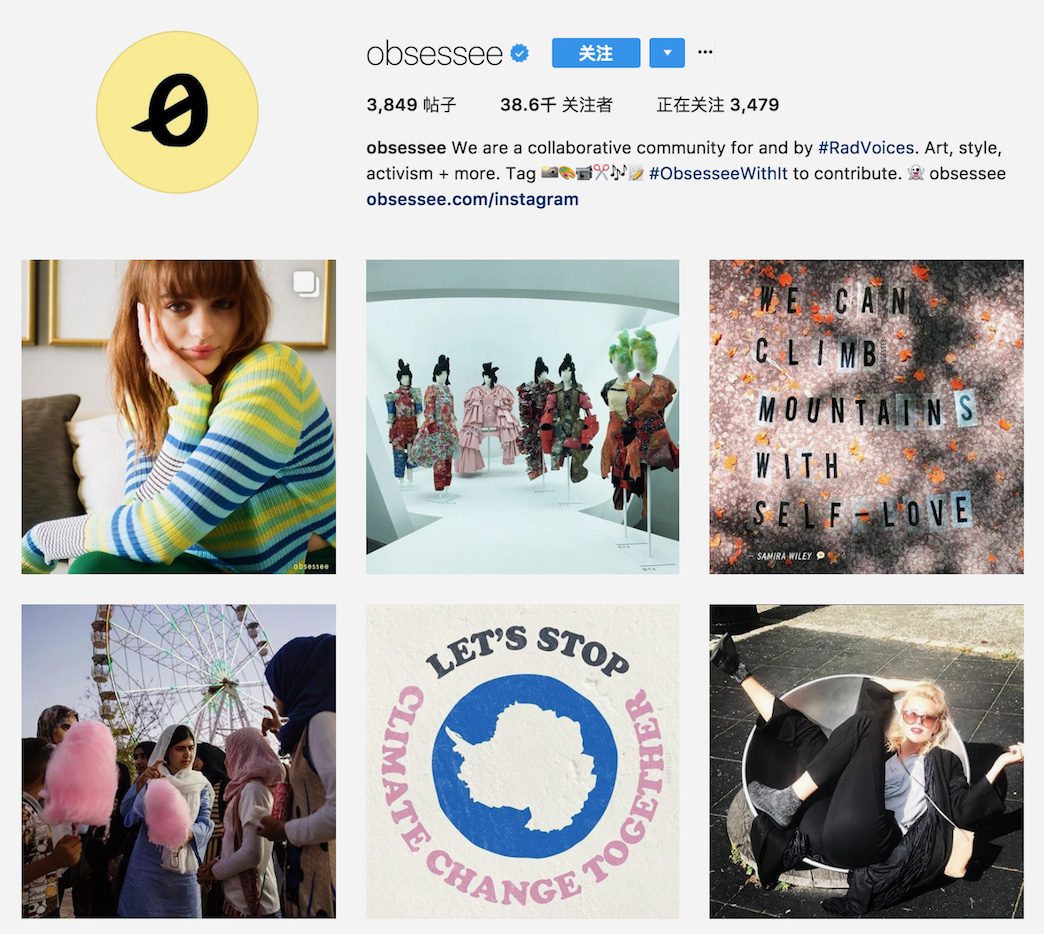Open the ferris wheel cotton candy post
This screenshot has height=934, width=1044.
[178, 762]
